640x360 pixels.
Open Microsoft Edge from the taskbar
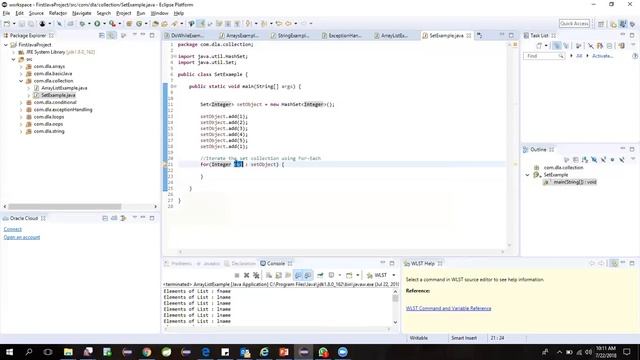[205, 352]
